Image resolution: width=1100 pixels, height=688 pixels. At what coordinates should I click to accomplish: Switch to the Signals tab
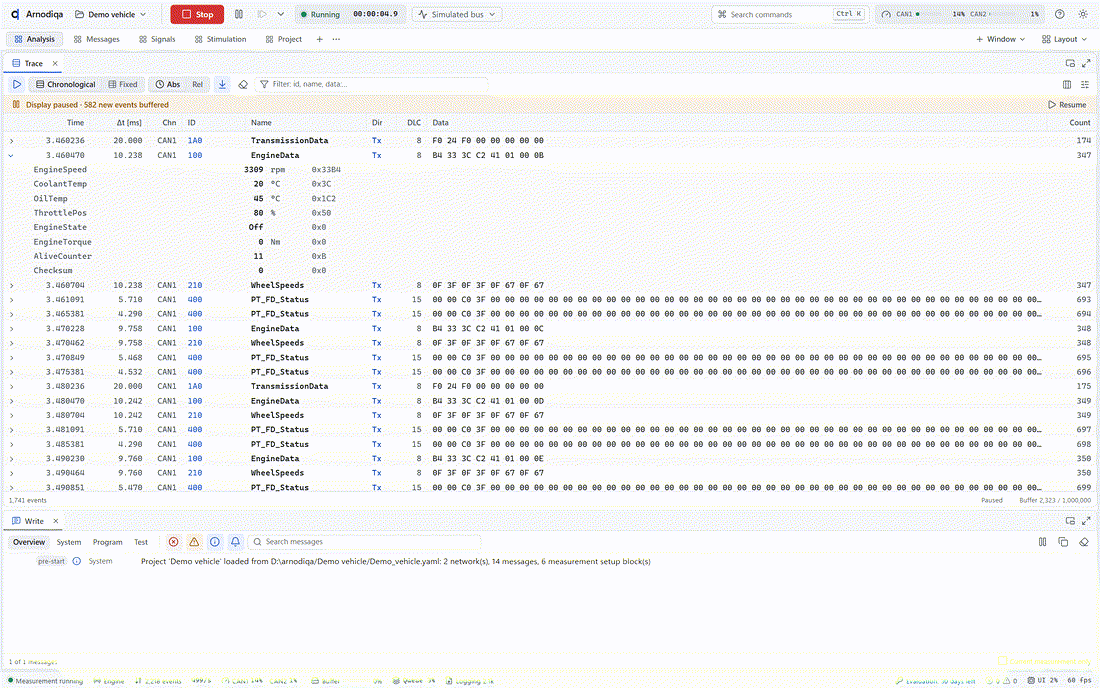pos(157,39)
